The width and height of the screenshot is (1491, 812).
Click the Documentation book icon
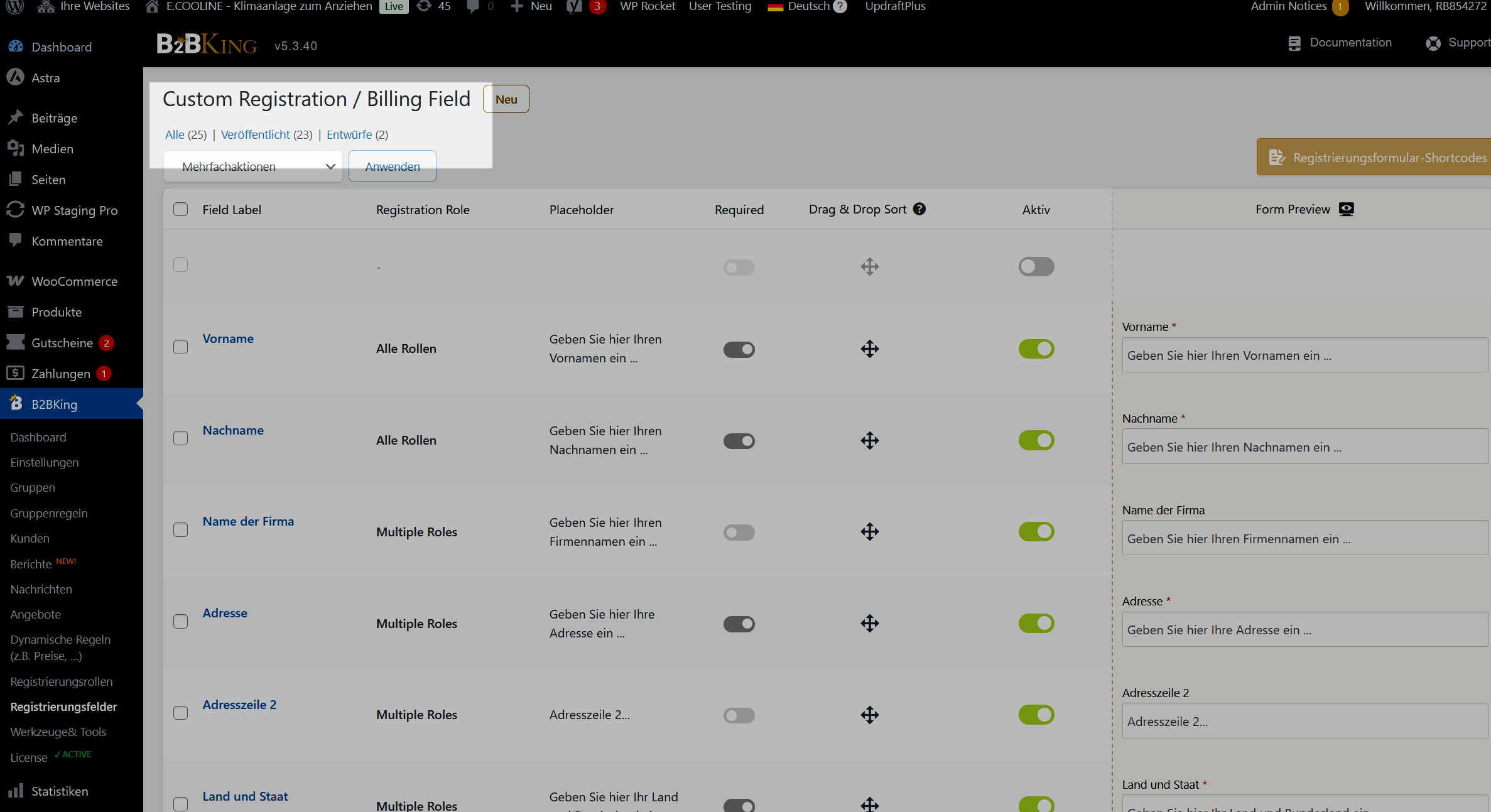(x=1294, y=43)
